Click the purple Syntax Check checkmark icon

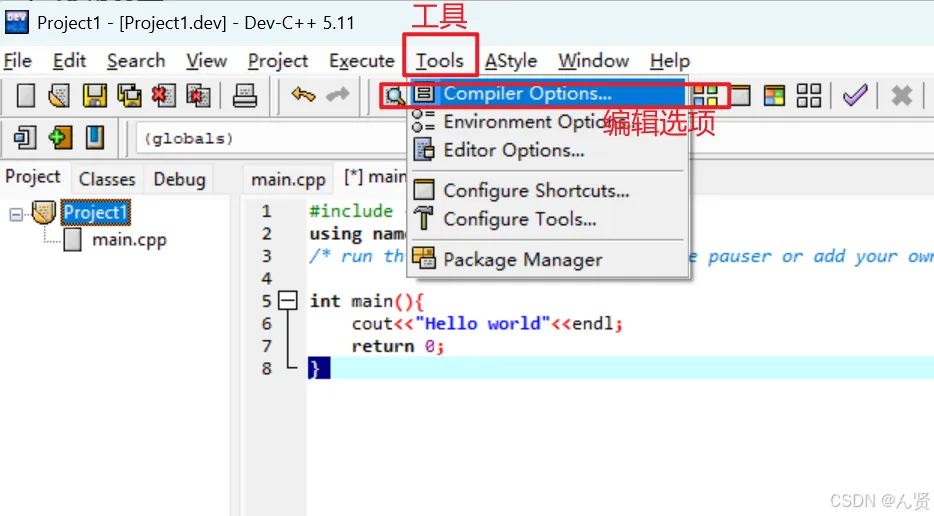pos(855,95)
